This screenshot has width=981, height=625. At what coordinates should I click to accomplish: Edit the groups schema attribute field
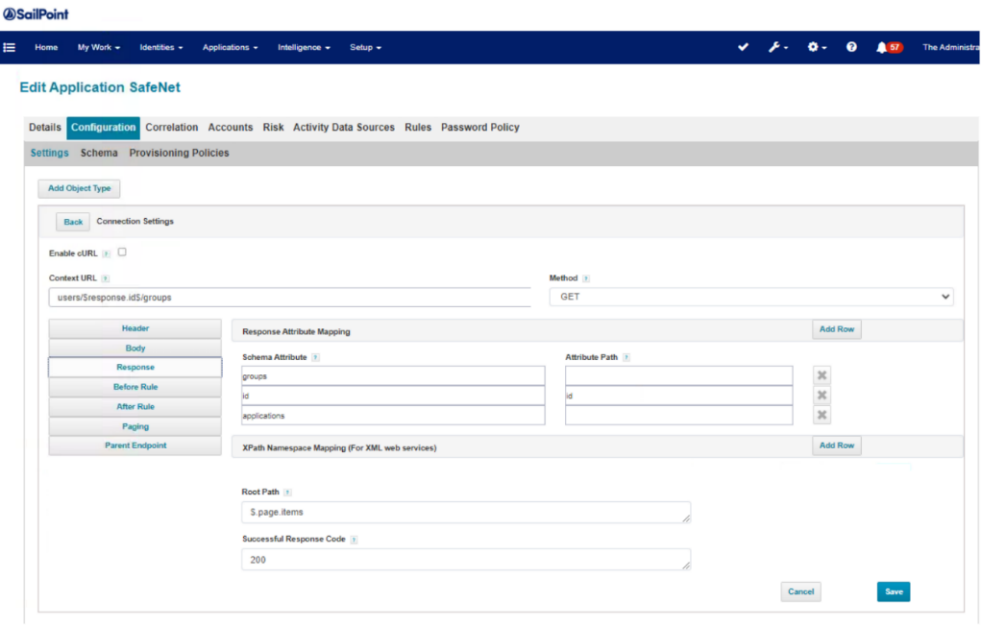click(393, 376)
